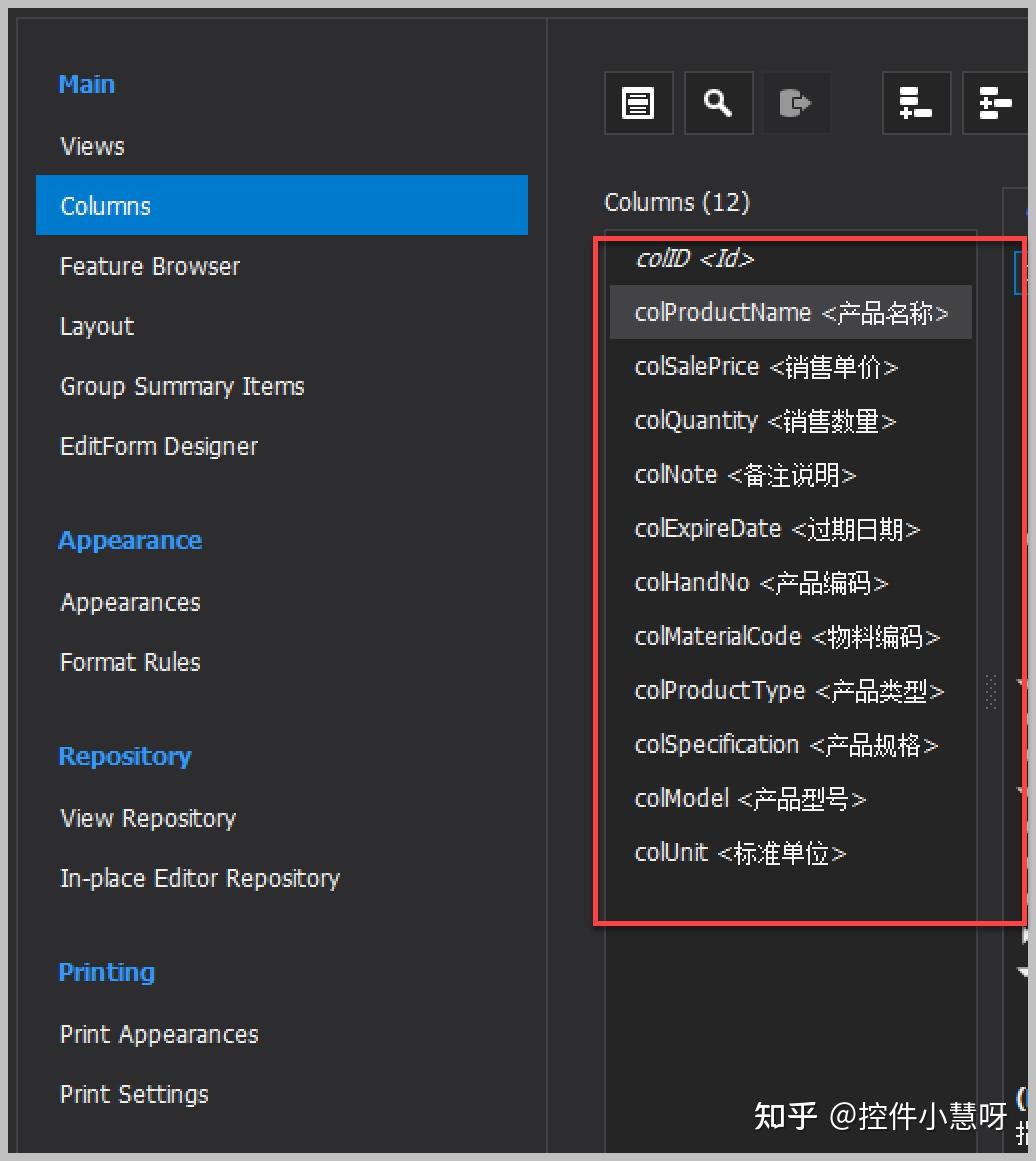The image size is (1036, 1161).
Task: Click the insert column toolbar icon
Action: 994,102
